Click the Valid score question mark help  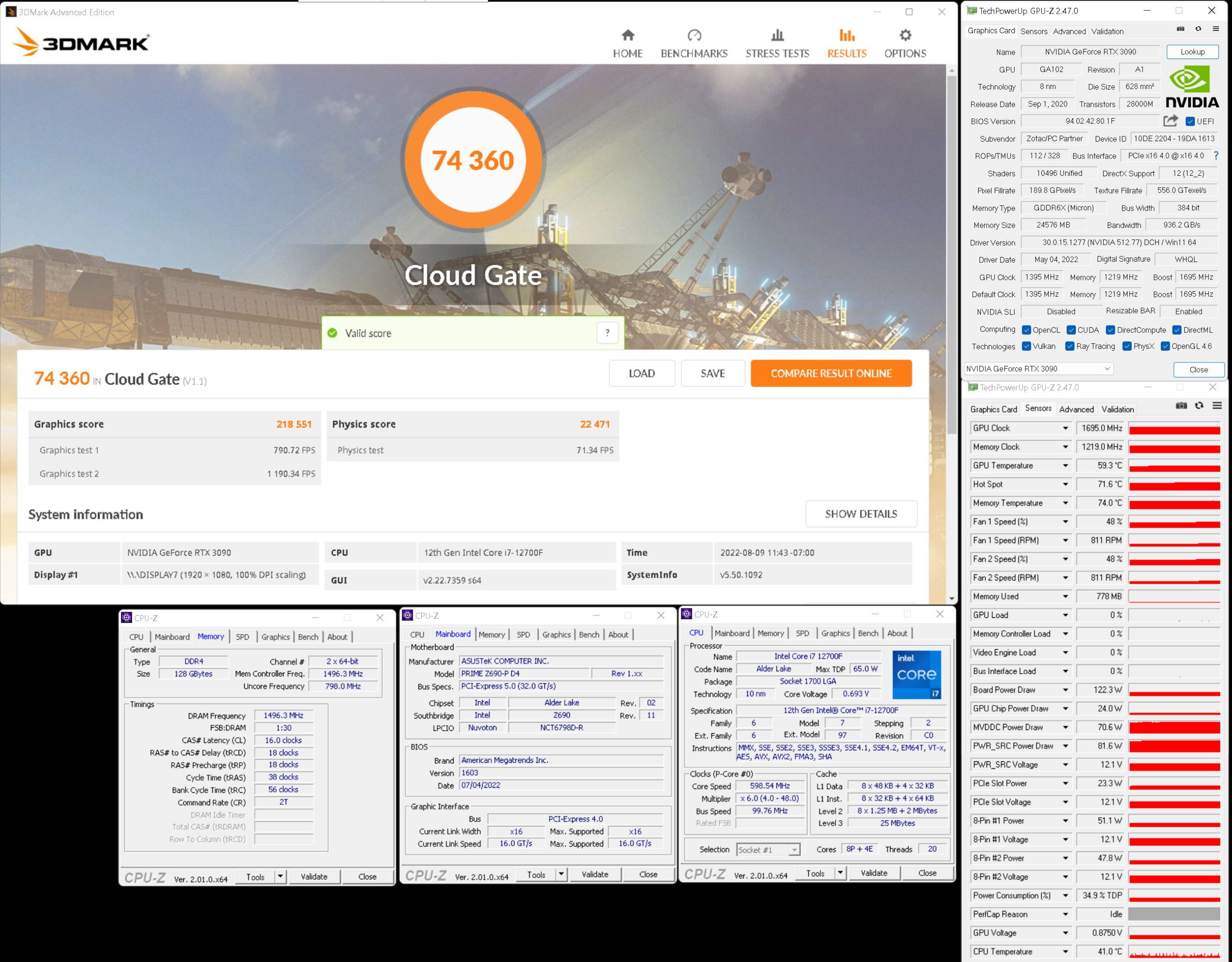(x=607, y=333)
